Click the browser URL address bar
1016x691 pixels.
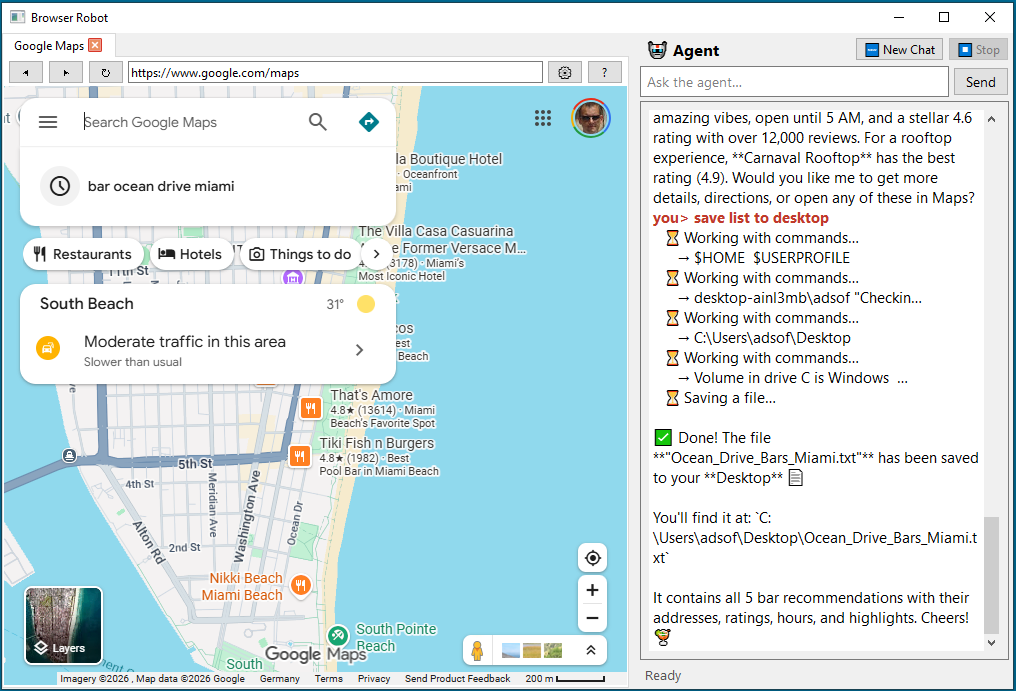click(x=335, y=73)
